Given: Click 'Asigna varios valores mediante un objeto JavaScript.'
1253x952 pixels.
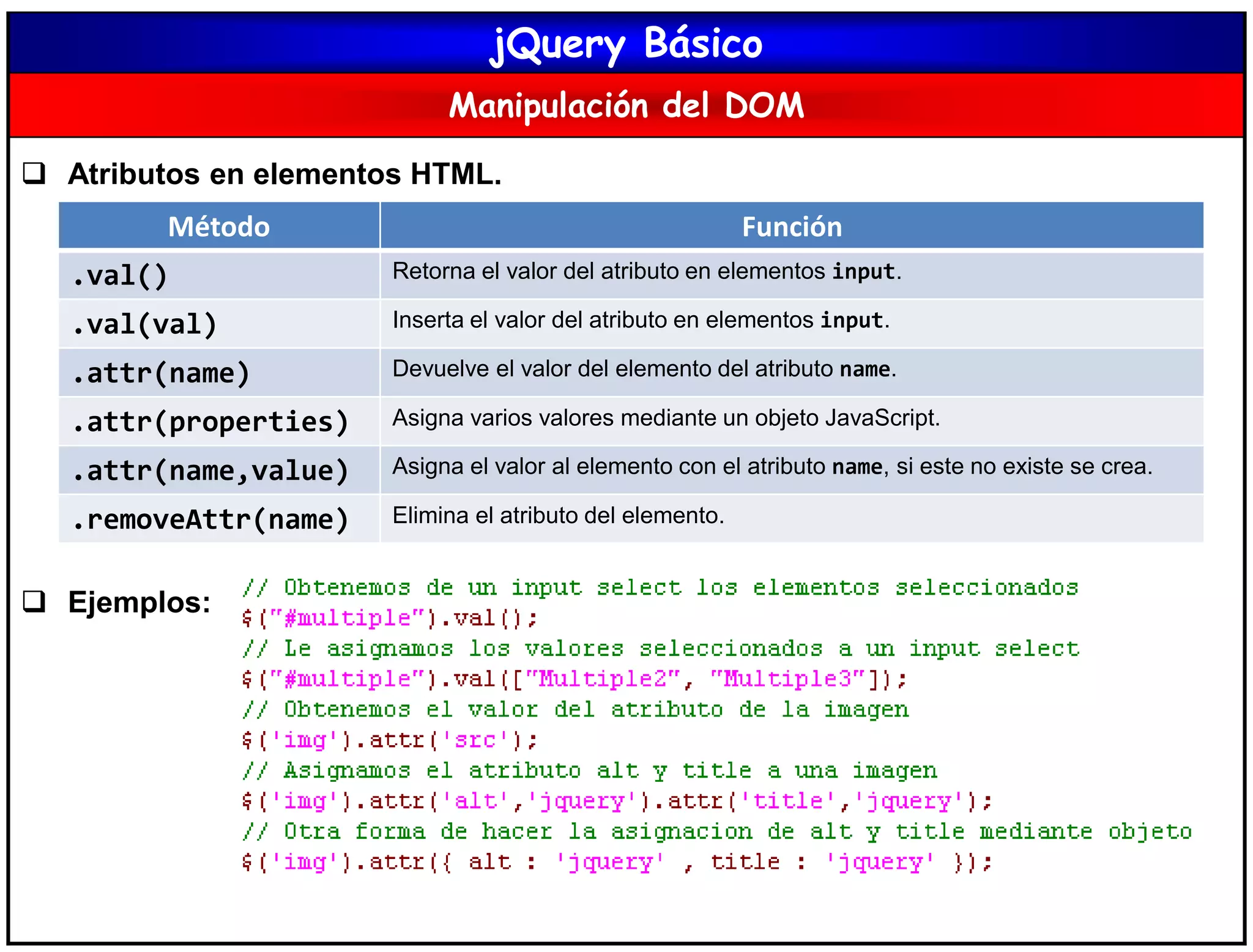Looking at the screenshot, I should pos(666,418).
